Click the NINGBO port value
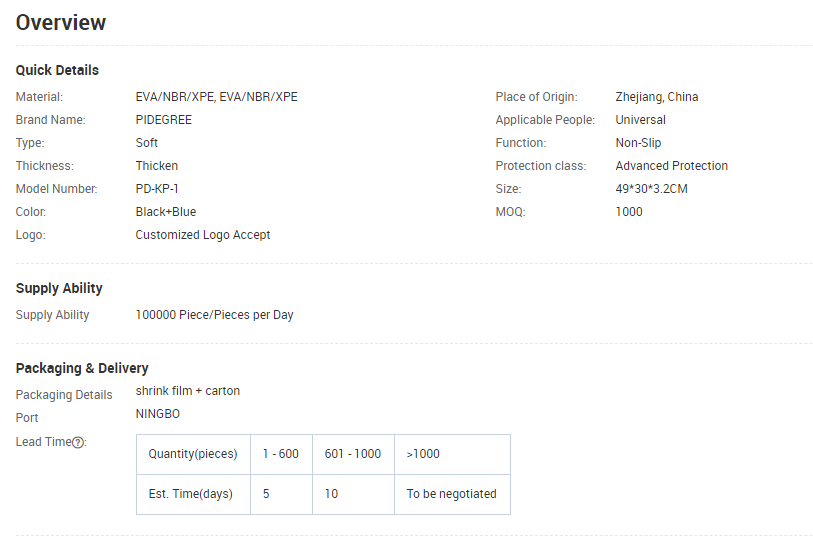 click(x=158, y=414)
